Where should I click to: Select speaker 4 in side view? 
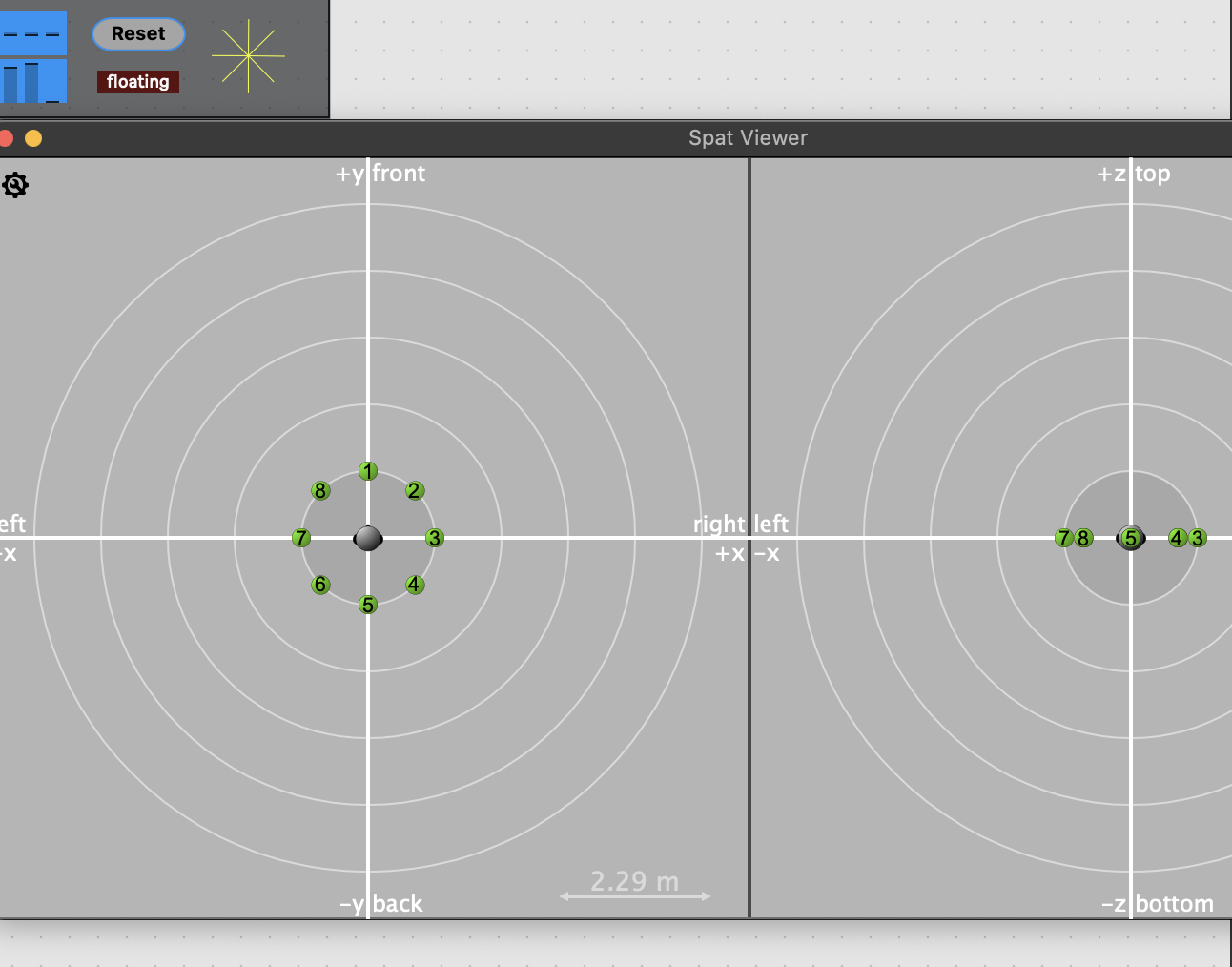pyautogui.click(x=1178, y=538)
